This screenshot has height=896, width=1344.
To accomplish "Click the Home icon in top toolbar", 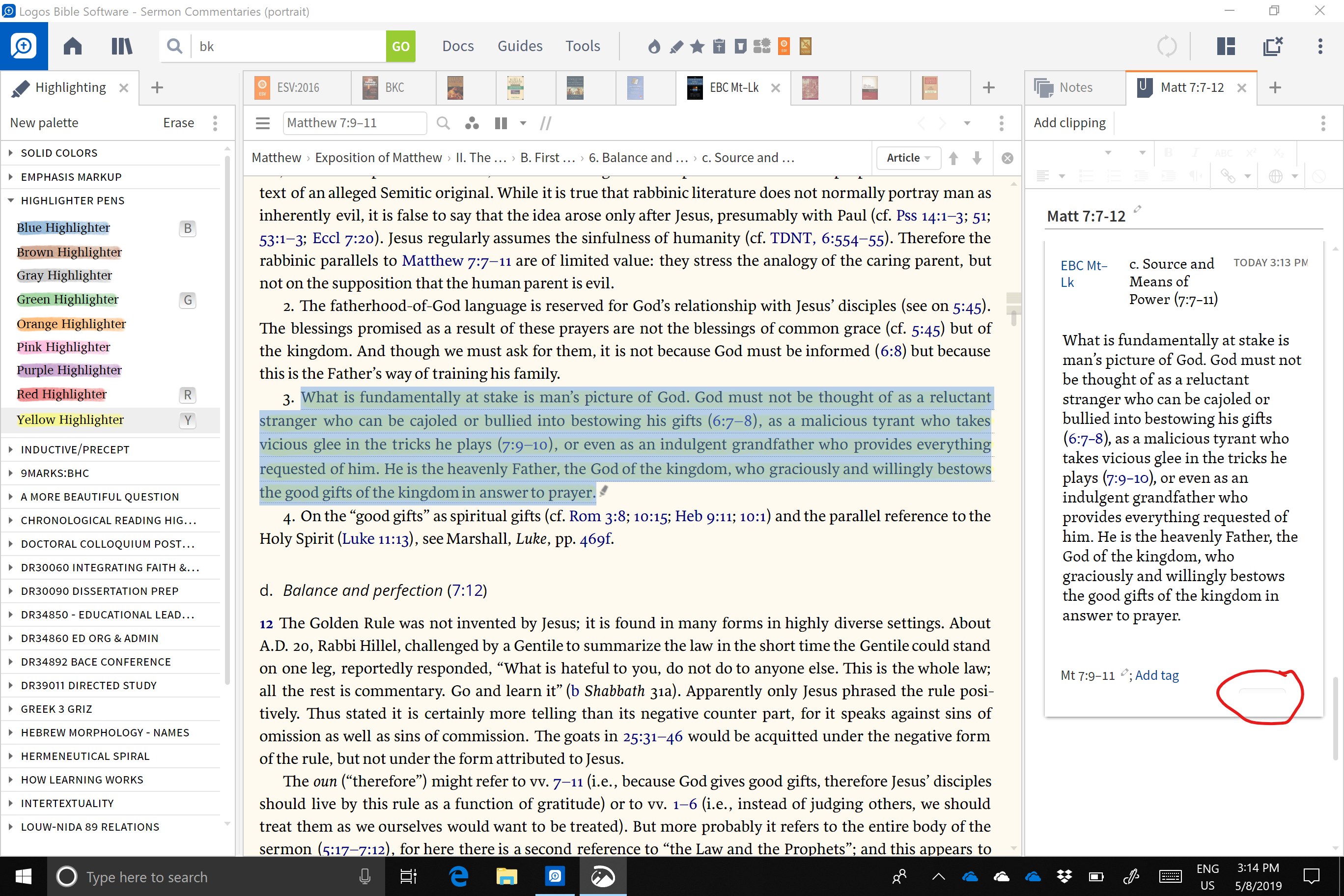I will click(x=73, y=46).
